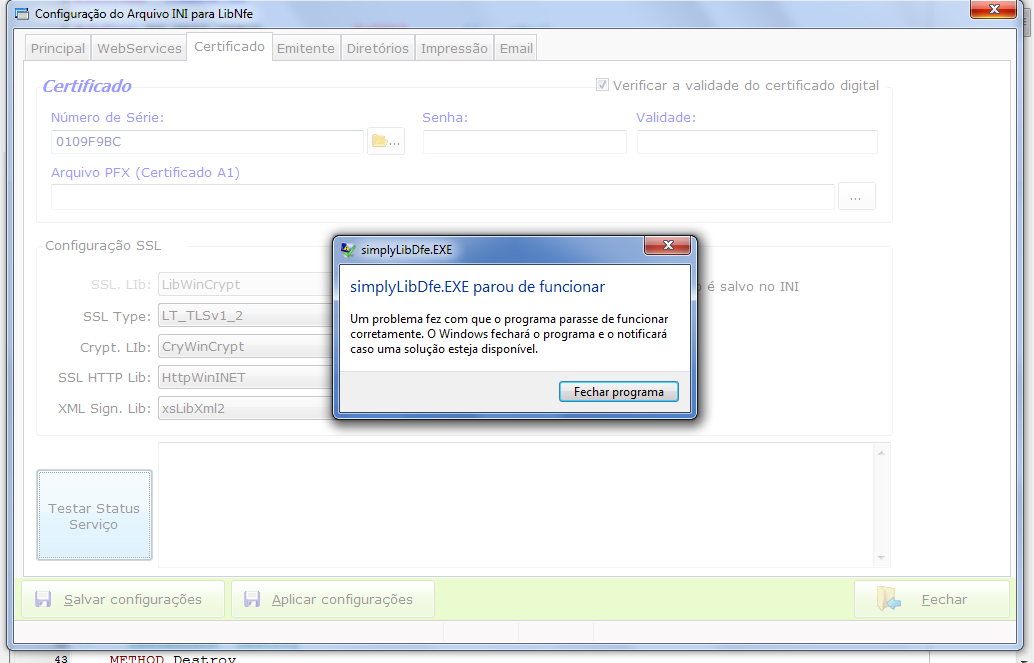This screenshot has height=663, width=1034.
Task: Open XML Sign. Lib xsLibXml2 combo box
Action: (247, 408)
